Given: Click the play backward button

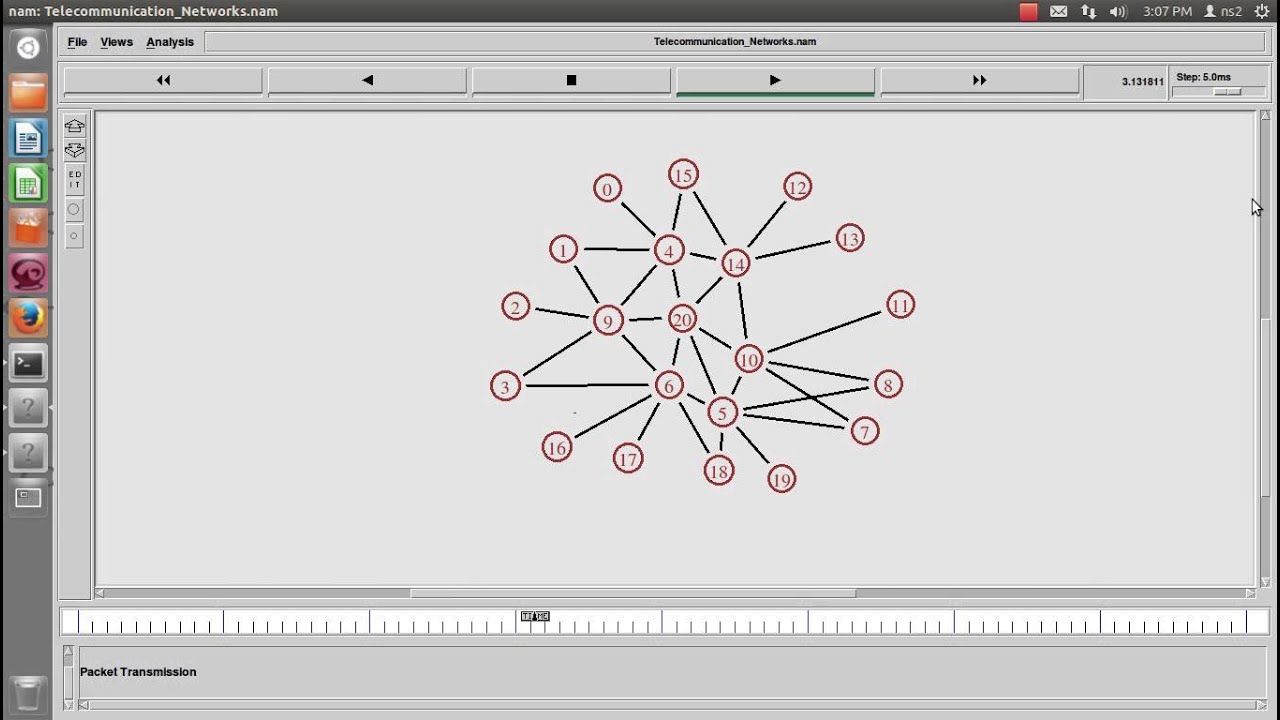Looking at the screenshot, I should [x=367, y=80].
